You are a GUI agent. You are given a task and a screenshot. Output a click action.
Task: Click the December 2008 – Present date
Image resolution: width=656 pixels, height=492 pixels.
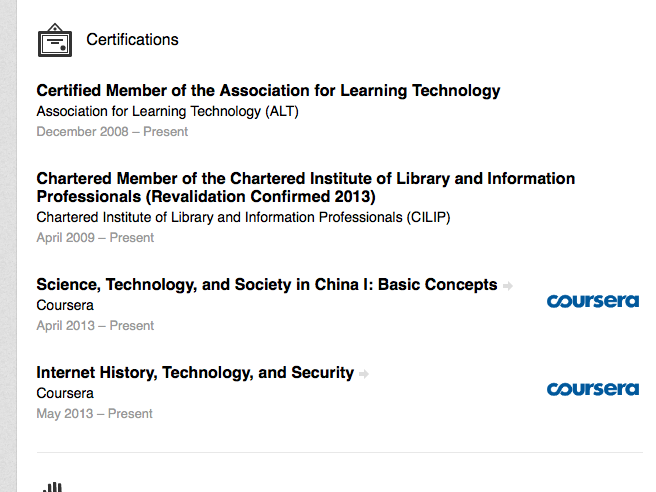(112, 131)
